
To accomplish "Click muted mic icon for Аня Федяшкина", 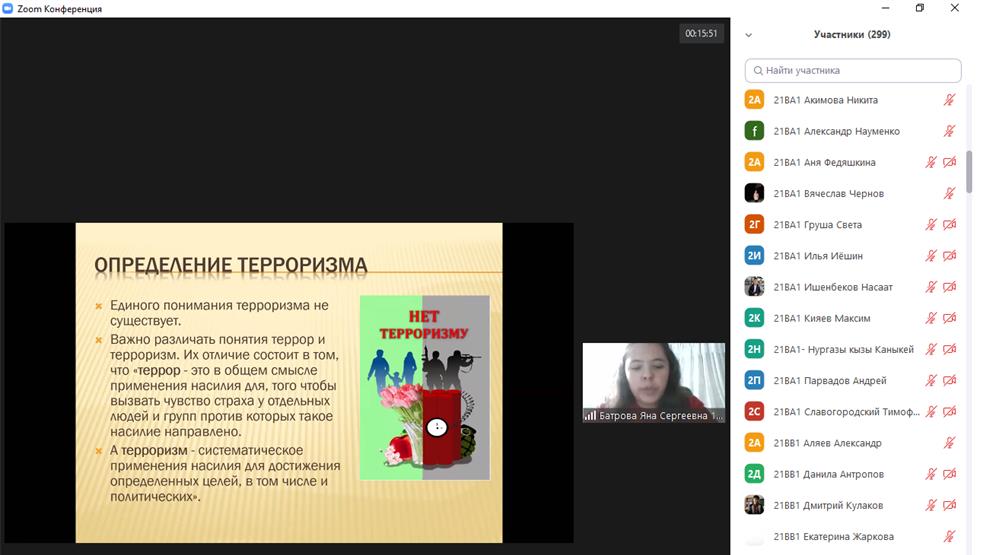I will 931,162.
